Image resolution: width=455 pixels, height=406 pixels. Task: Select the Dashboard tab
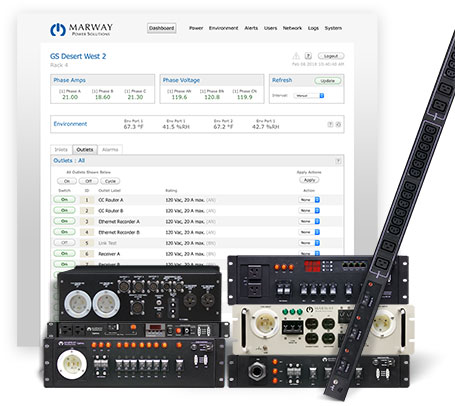(162, 28)
